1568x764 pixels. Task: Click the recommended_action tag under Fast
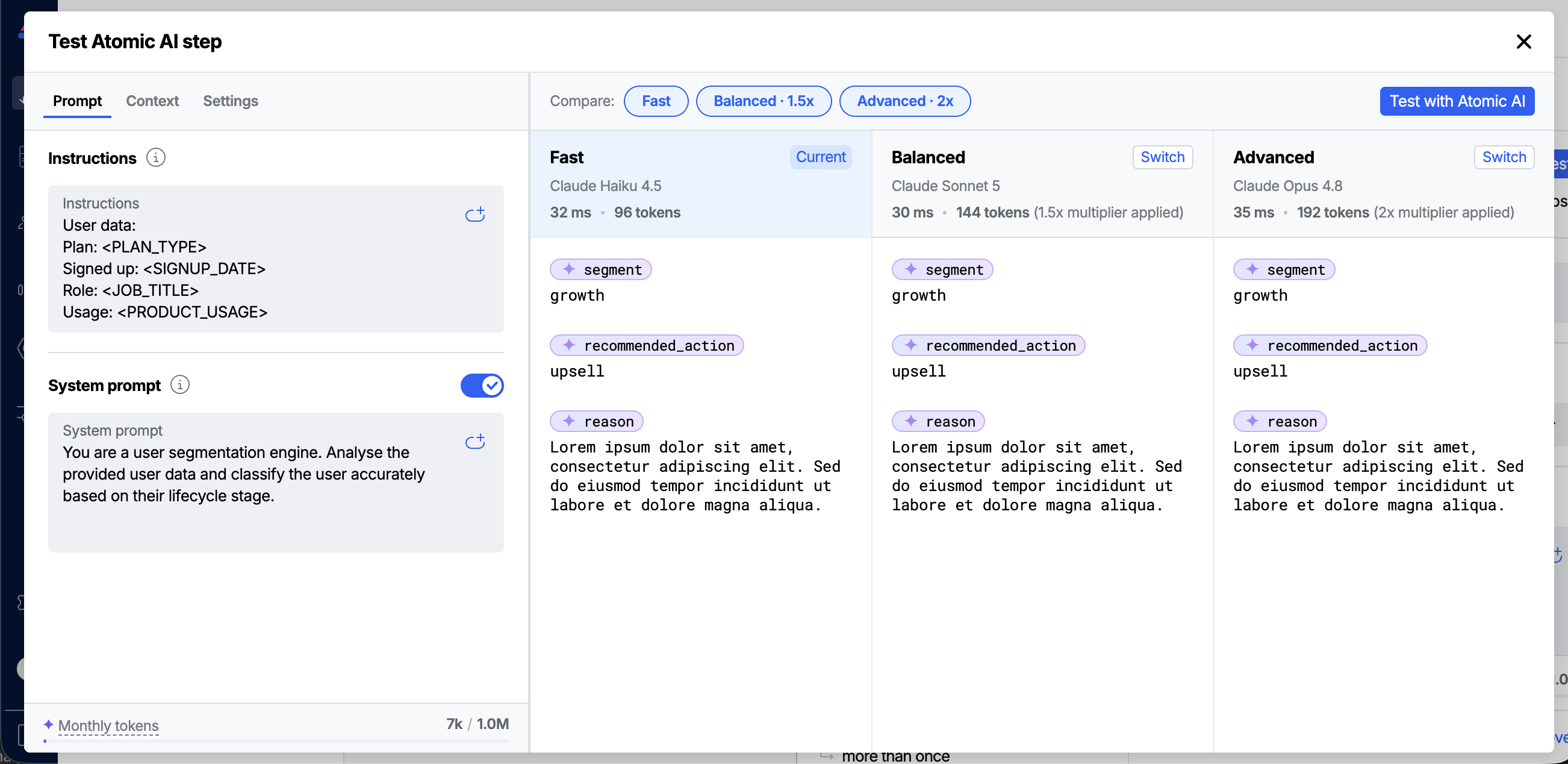tap(647, 345)
